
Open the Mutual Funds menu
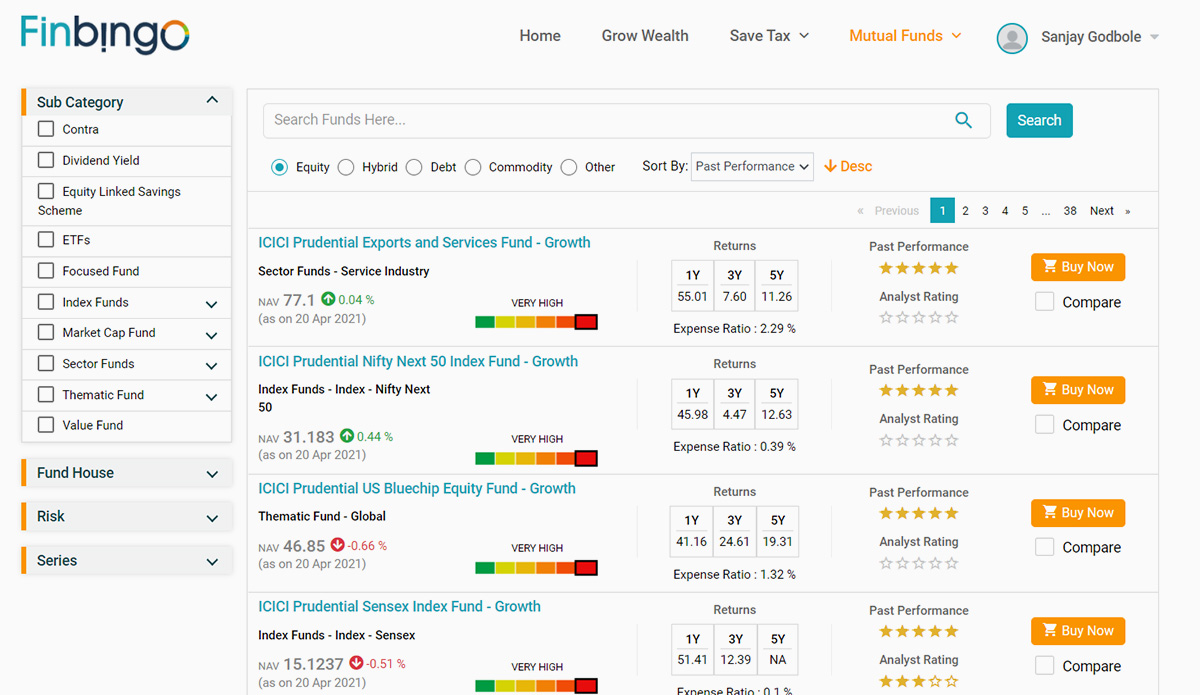[905, 36]
